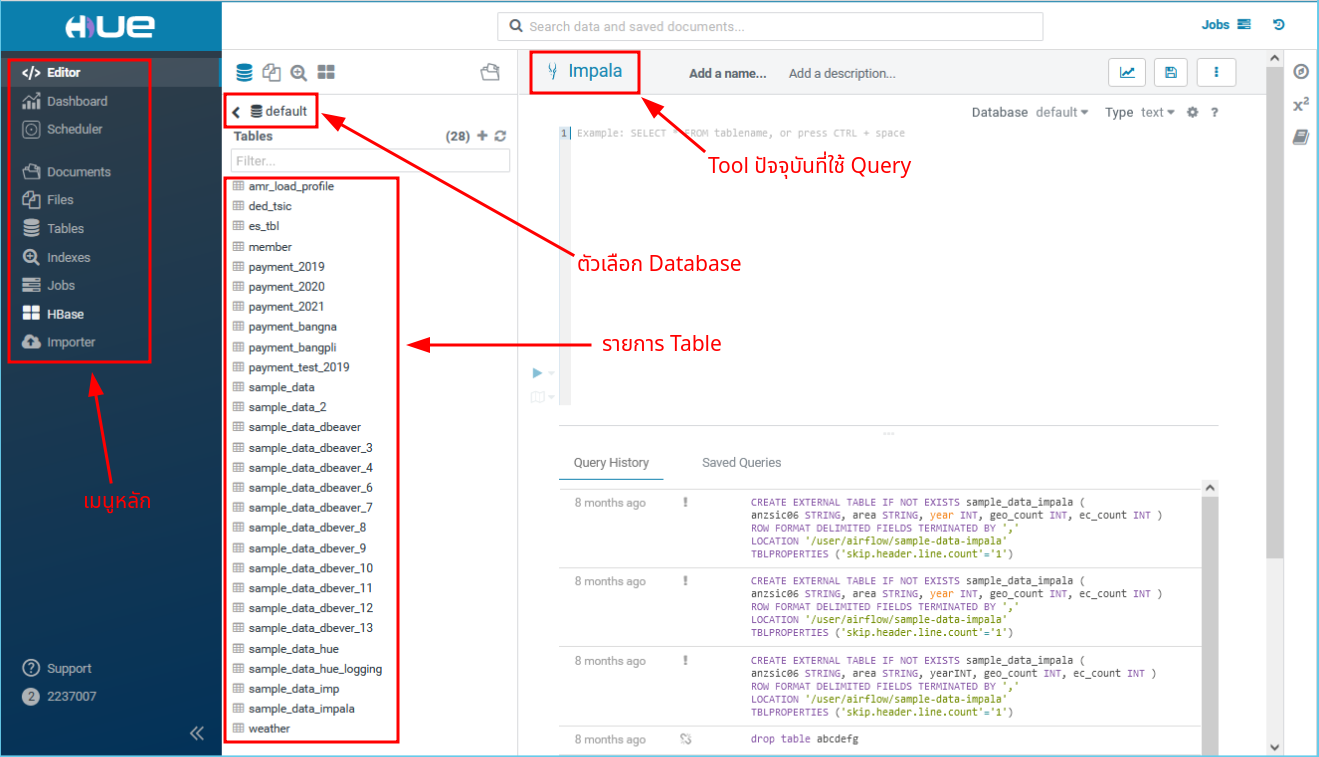
Task: Open the query history clock icon in header
Action: point(1278,25)
